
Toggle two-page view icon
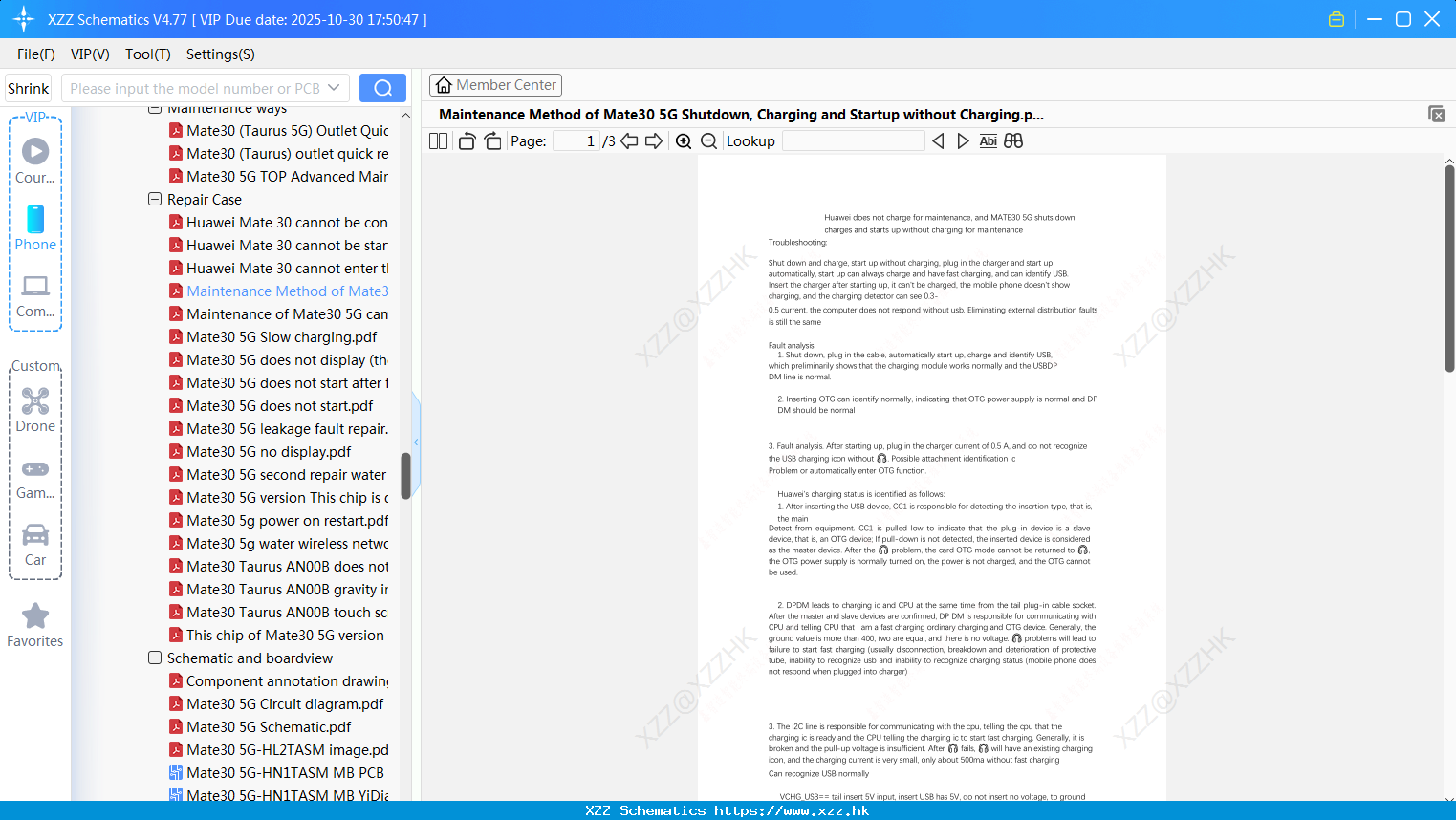coord(439,140)
